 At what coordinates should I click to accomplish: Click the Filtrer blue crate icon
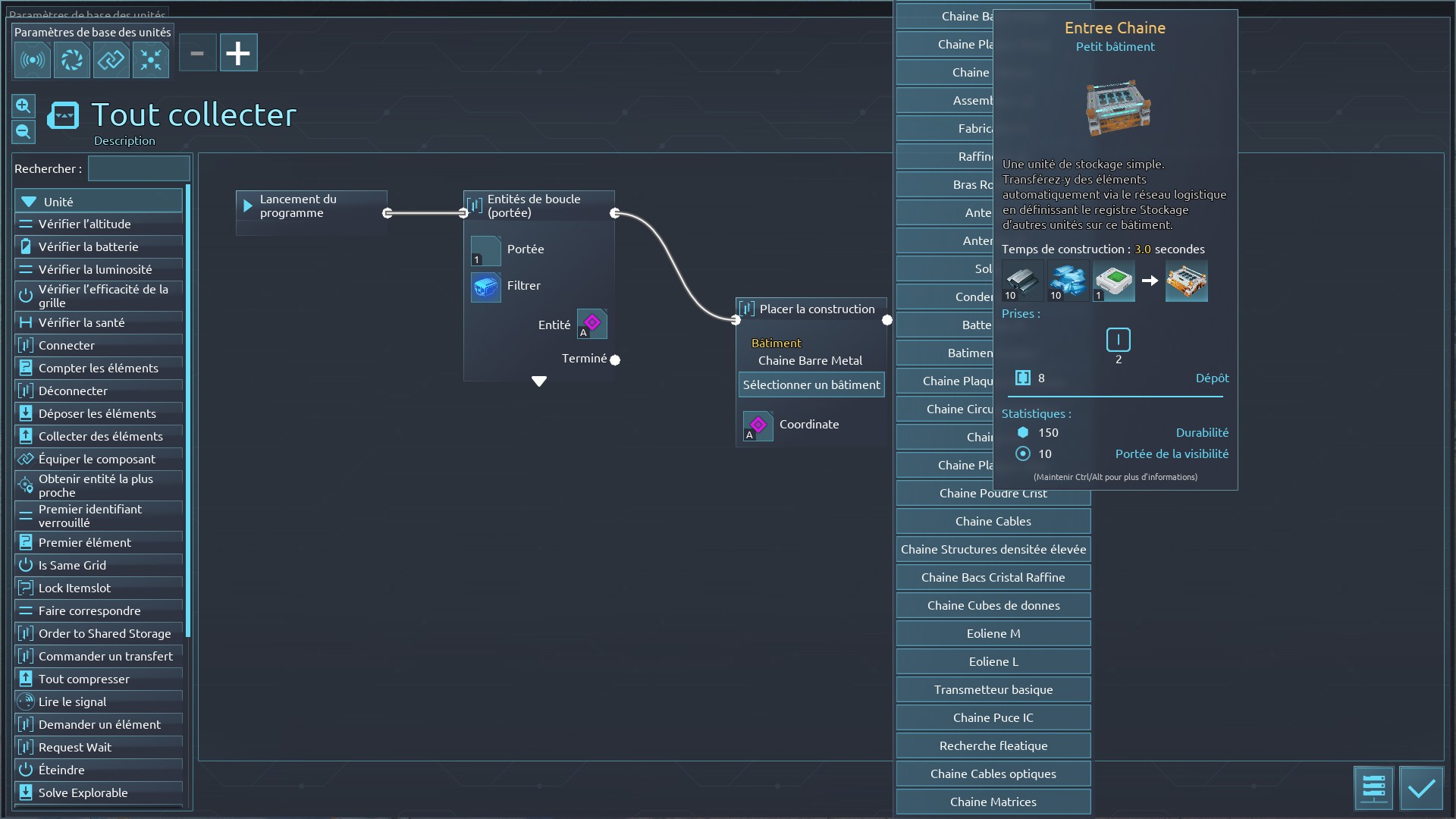pyautogui.click(x=485, y=287)
